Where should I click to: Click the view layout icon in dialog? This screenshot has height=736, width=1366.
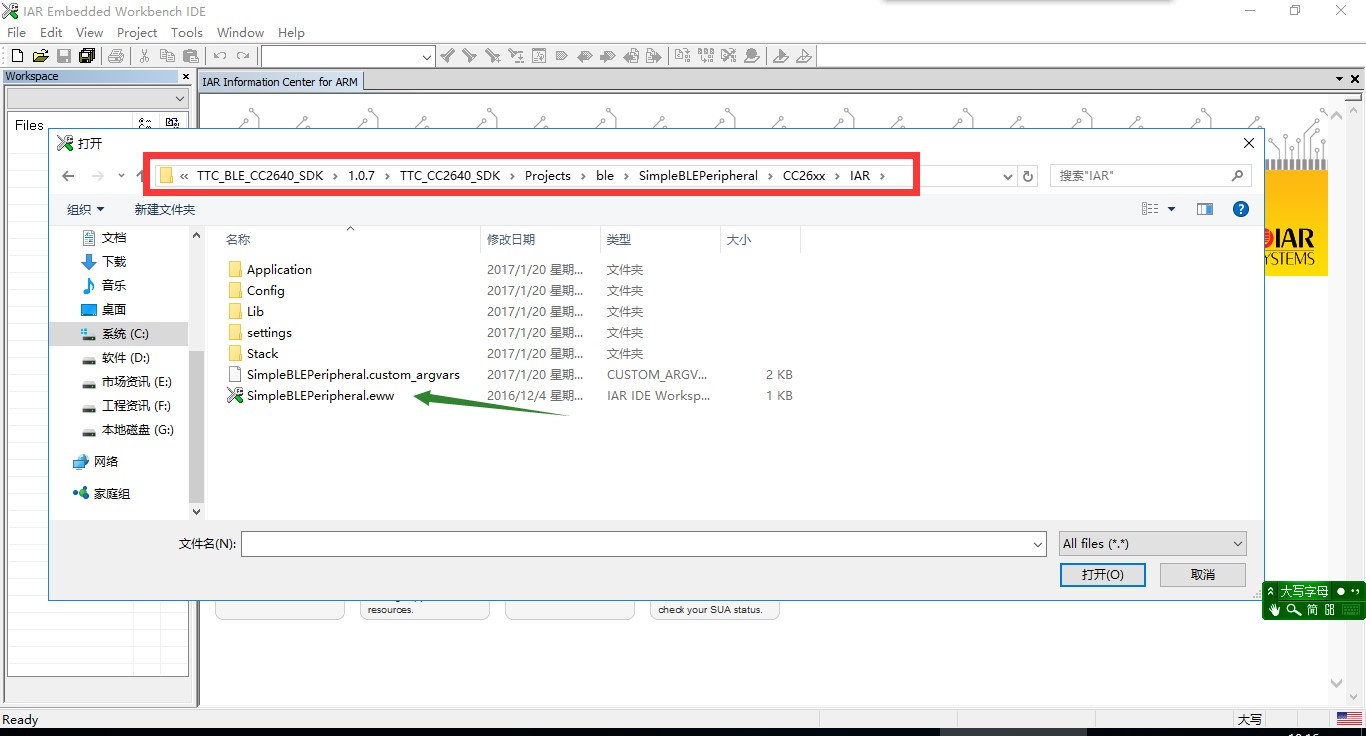click(1150, 209)
